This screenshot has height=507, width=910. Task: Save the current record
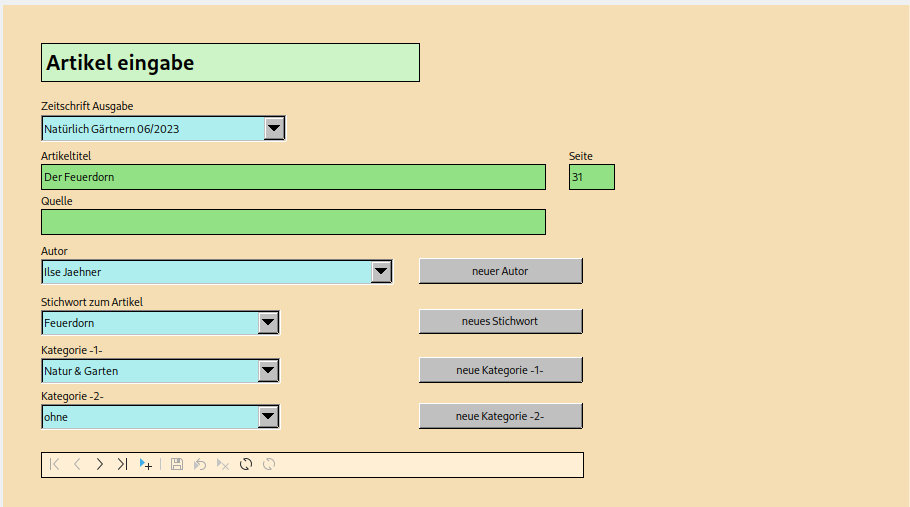pos(177,464)
